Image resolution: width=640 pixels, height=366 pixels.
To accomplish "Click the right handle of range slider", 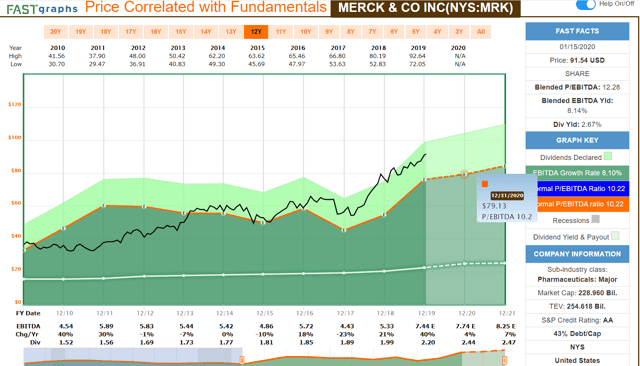I will pyautogui.click(x=504, y=360).
